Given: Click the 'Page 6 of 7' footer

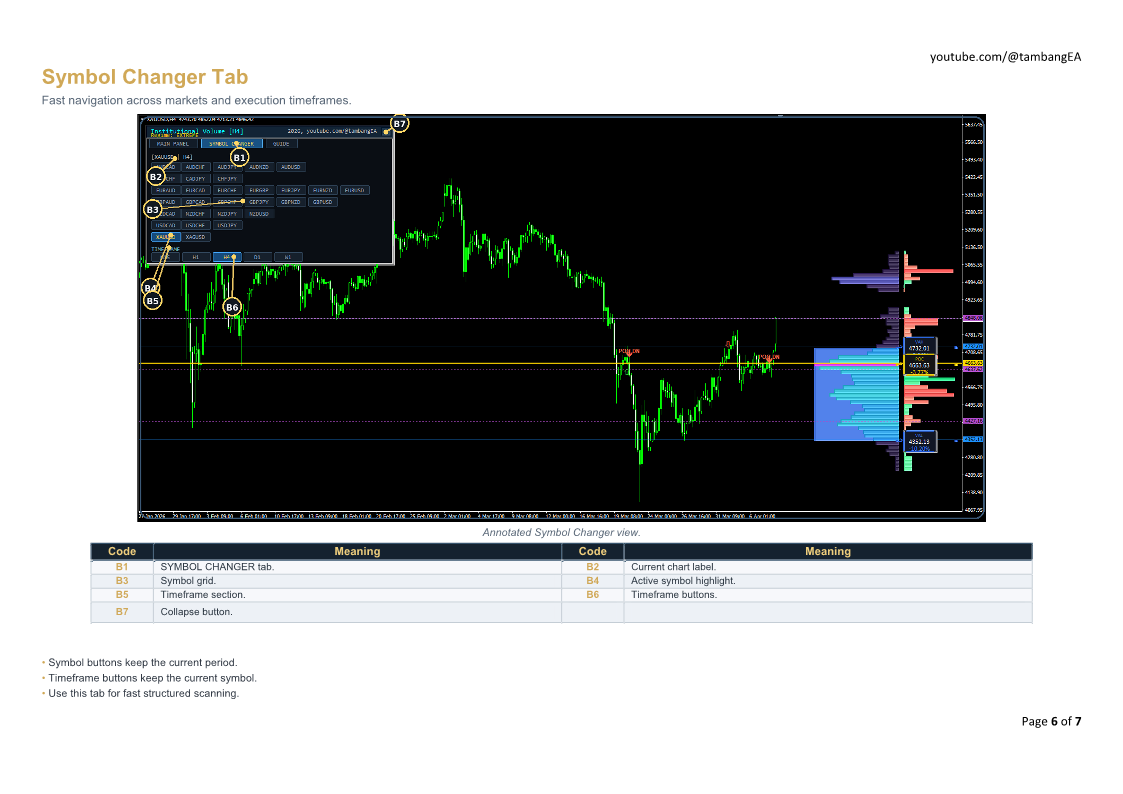Looking at the screenshot, I should pyautogui.click(x=1051, y=722).
